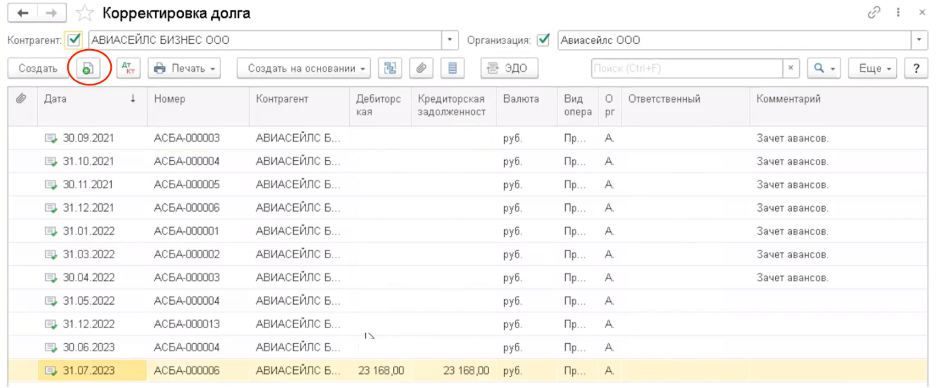Select row dated 30.09.2021
The image size is (936, 388).
467,138
